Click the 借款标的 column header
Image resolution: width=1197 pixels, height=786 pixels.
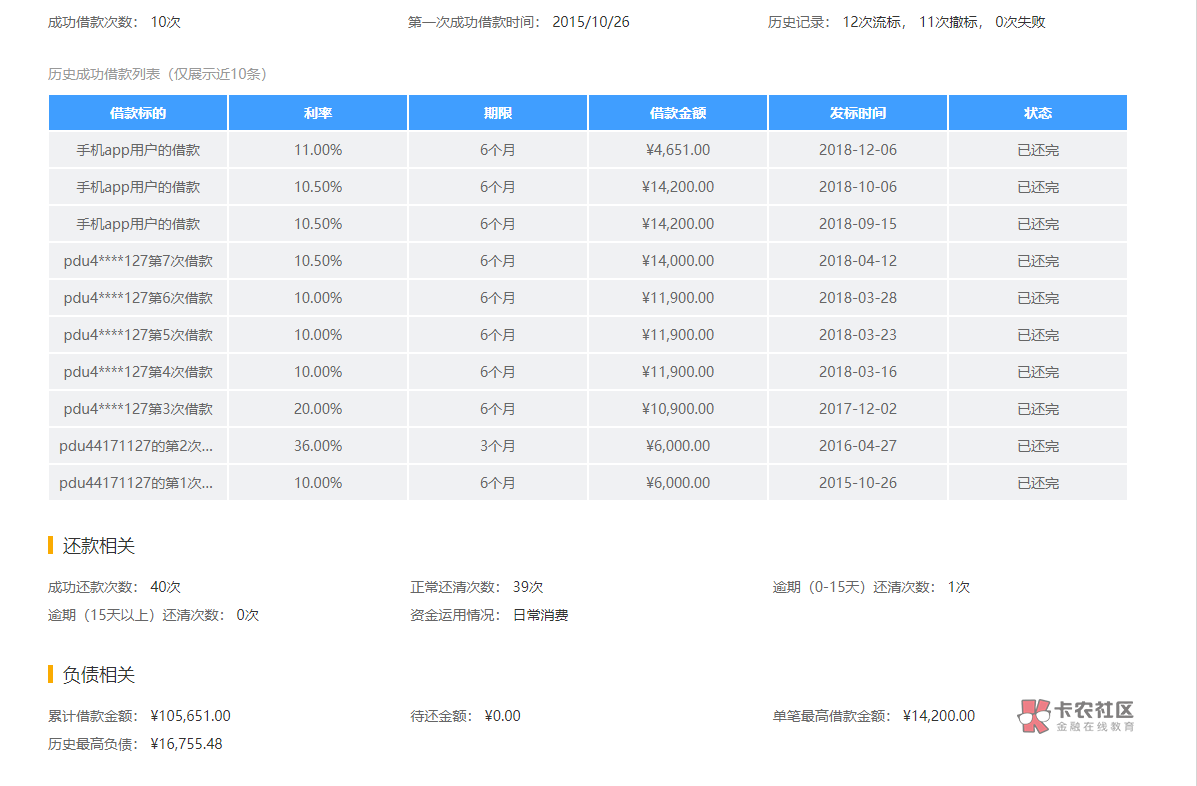point(138,113)
